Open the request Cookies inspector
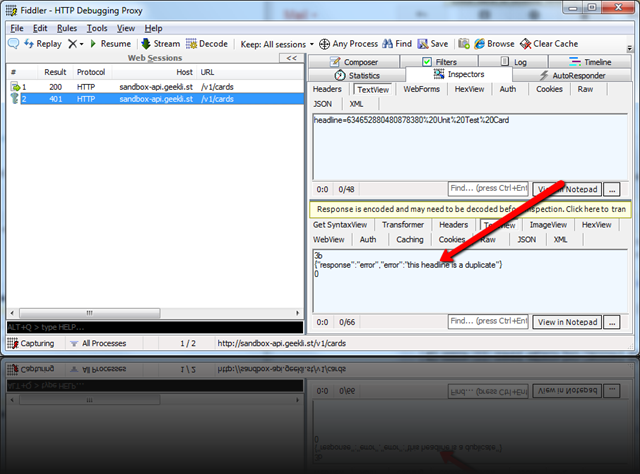This screenshot has height=474, width=640. click(x=549, y=89)
